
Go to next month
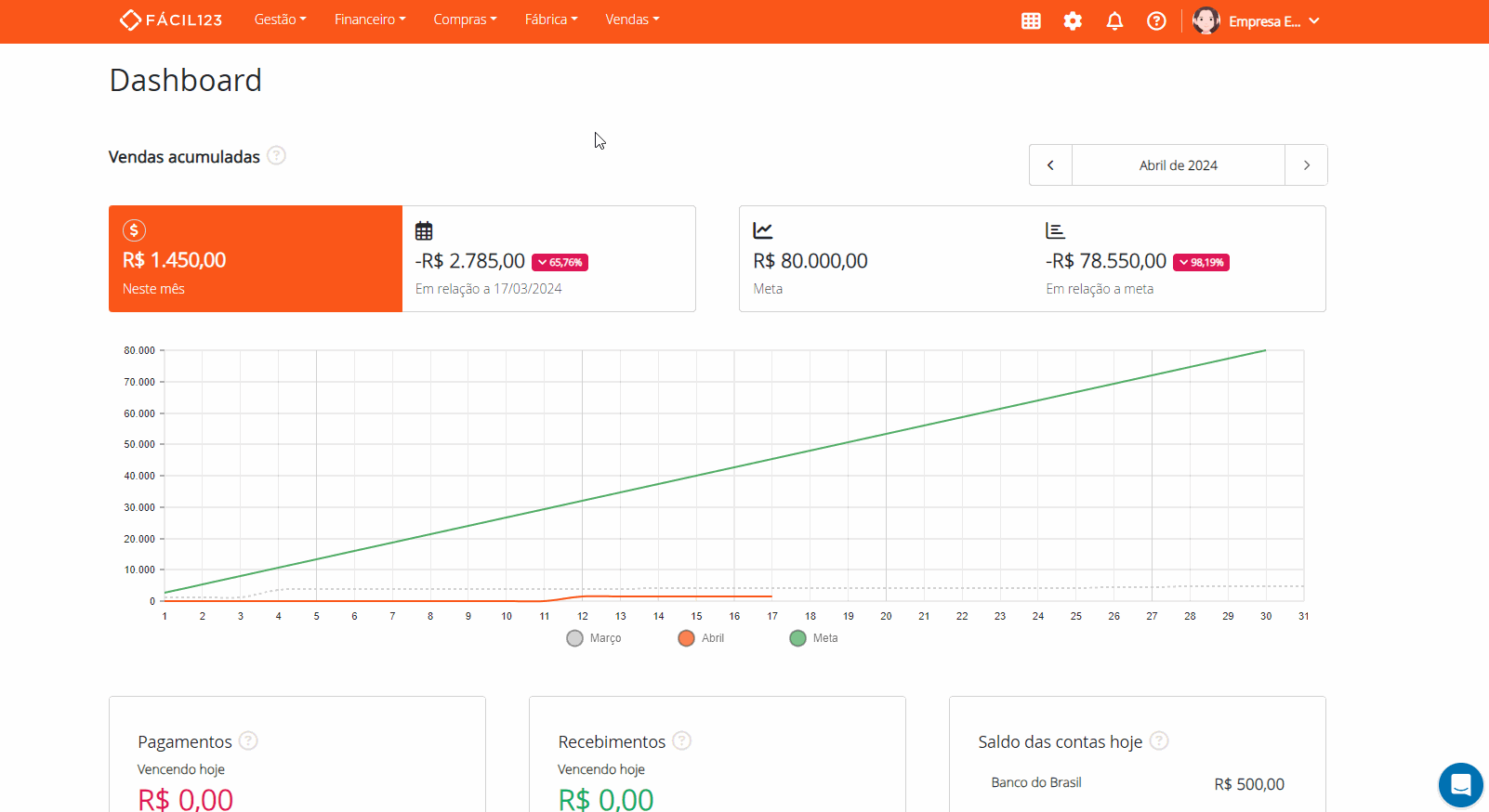coord(1306,165)
